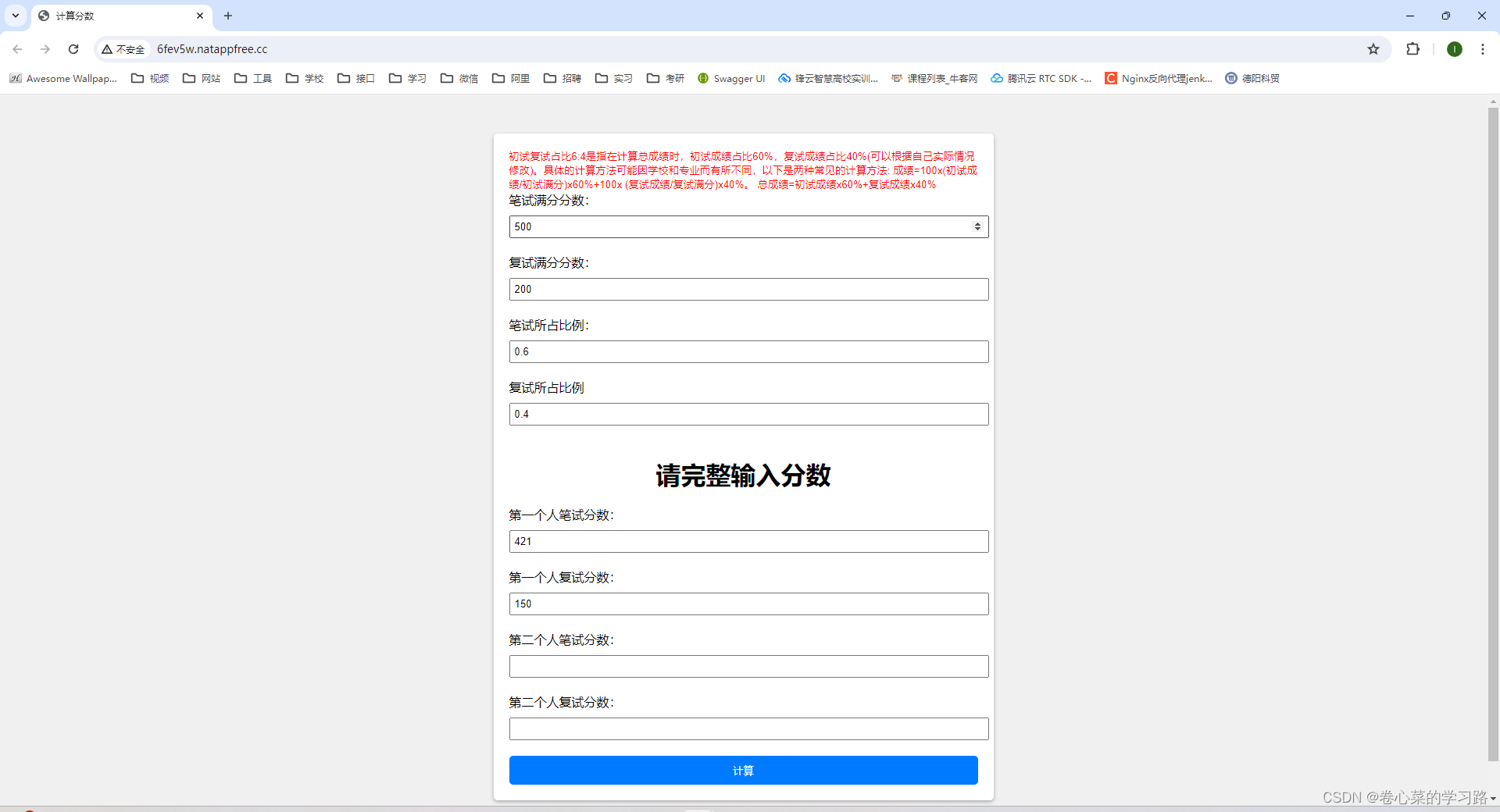Click the 第一个人复试分数 field showing 150

pos(748,604)
